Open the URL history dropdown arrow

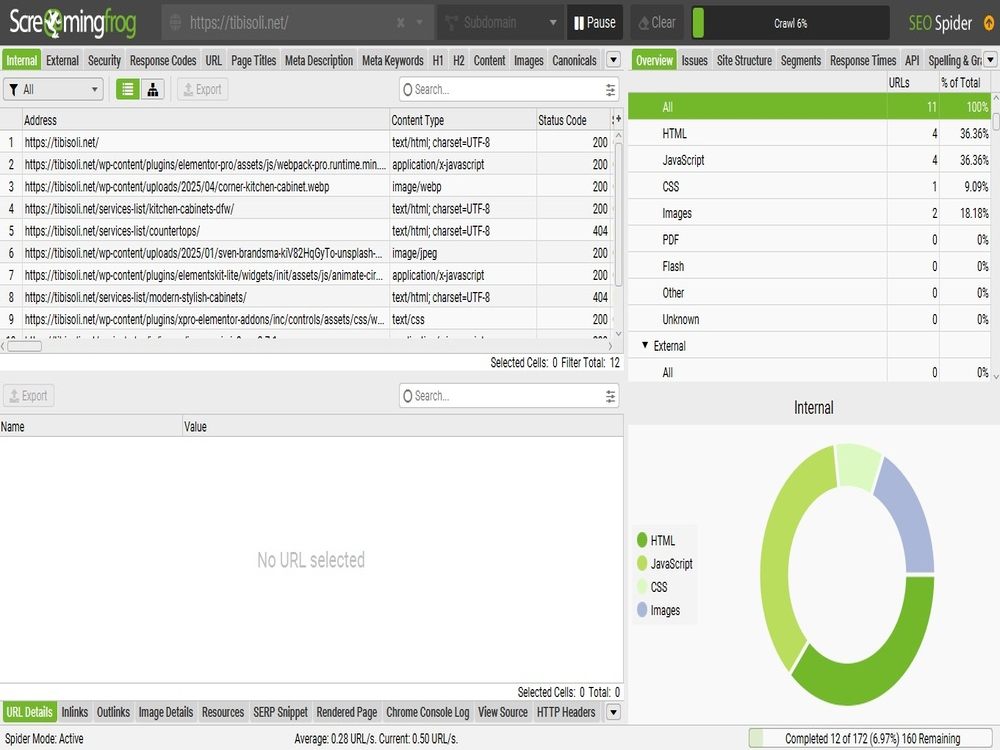420,23
